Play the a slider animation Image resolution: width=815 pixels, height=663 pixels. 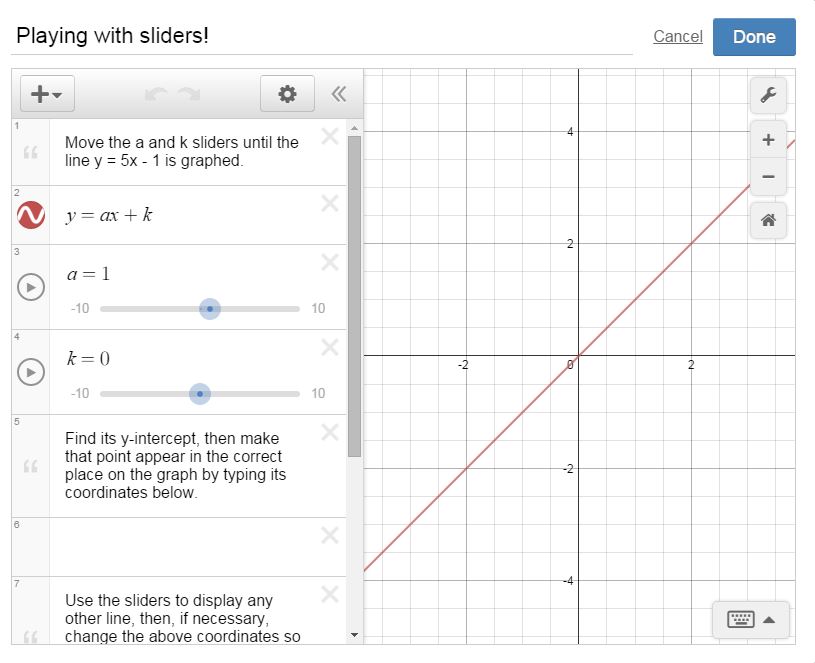tap(31, 287)
